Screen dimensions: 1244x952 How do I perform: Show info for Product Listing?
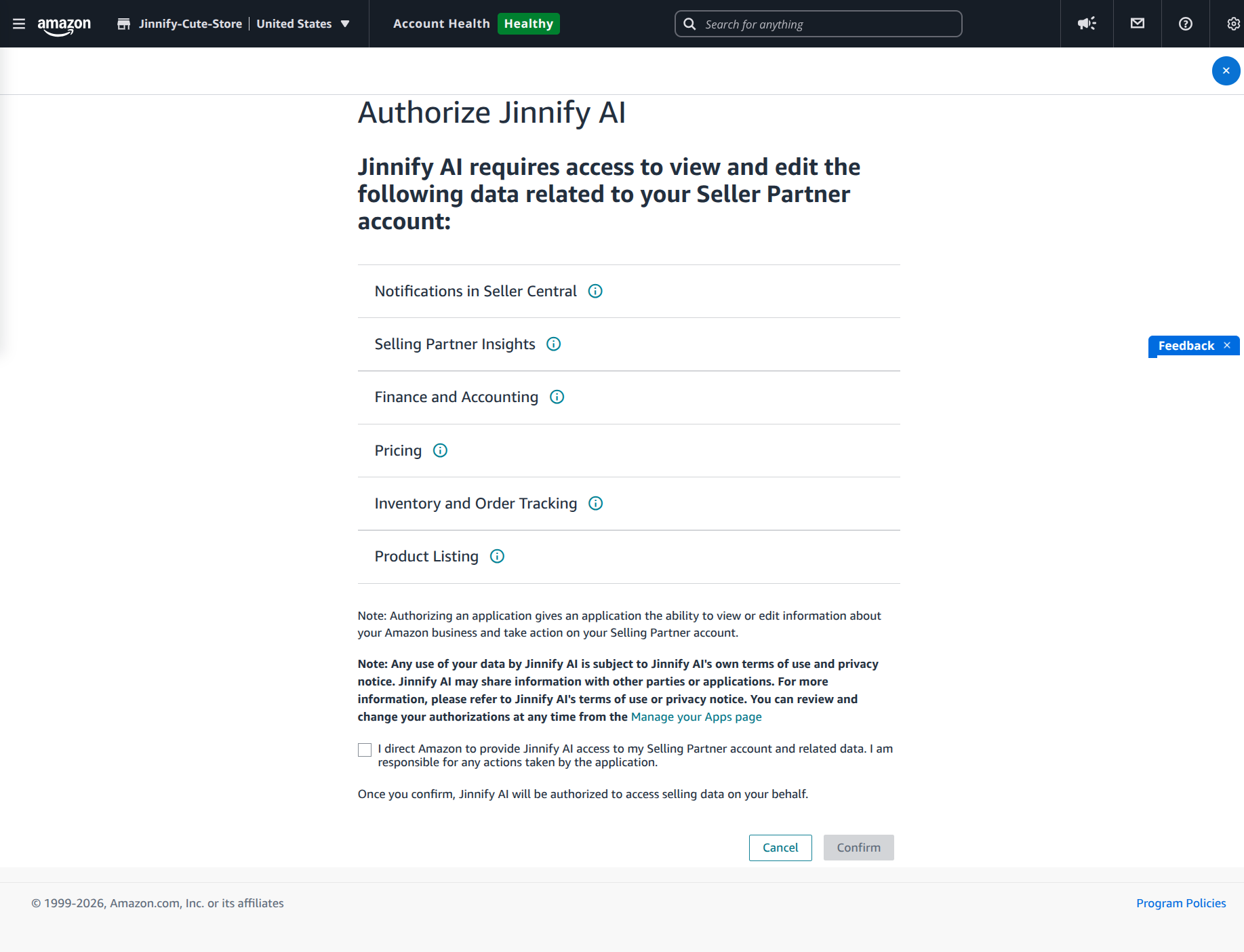[498, 556]
